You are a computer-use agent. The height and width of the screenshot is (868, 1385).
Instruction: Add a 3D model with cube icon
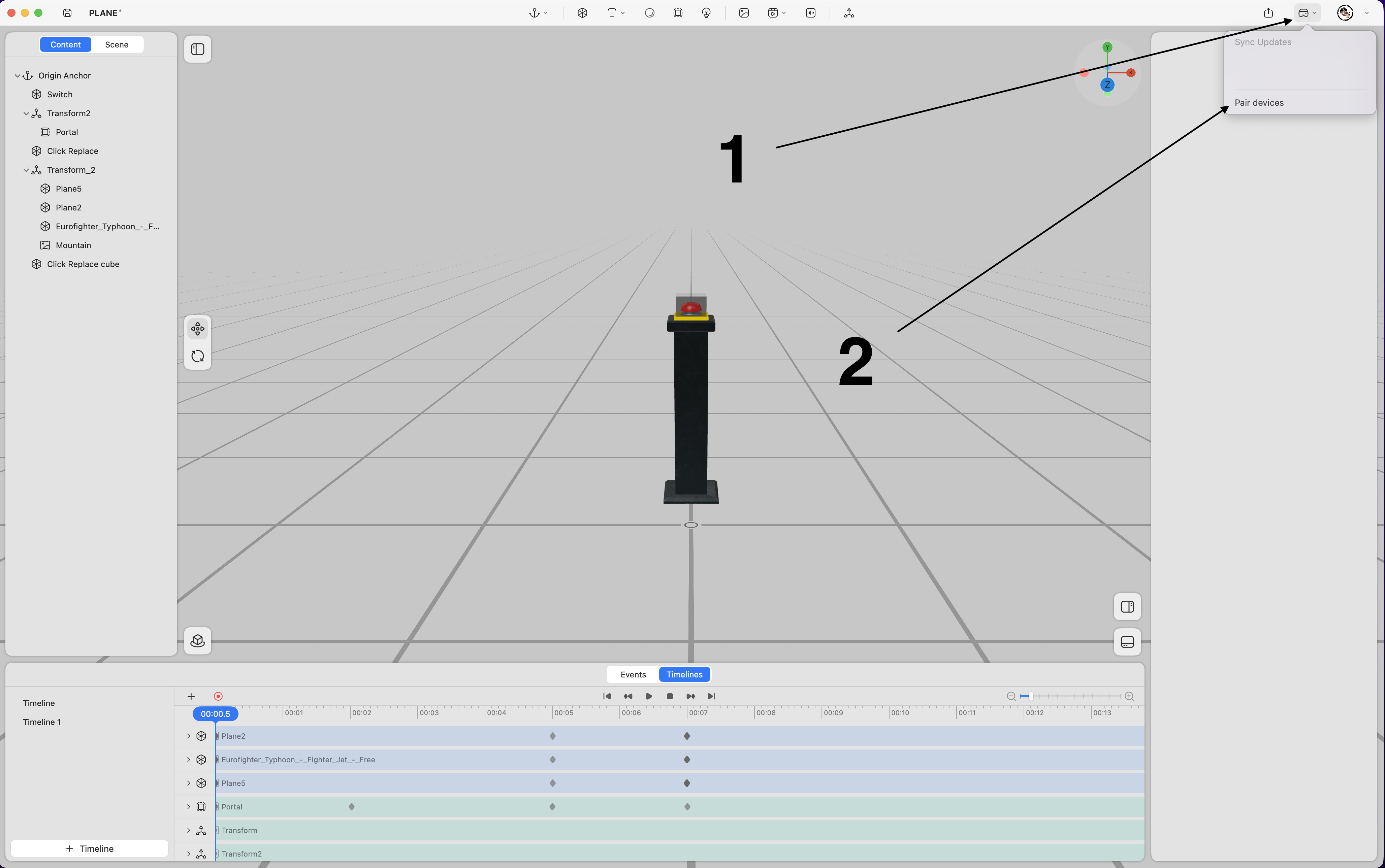pyautogui.click(x=582, y=13)
